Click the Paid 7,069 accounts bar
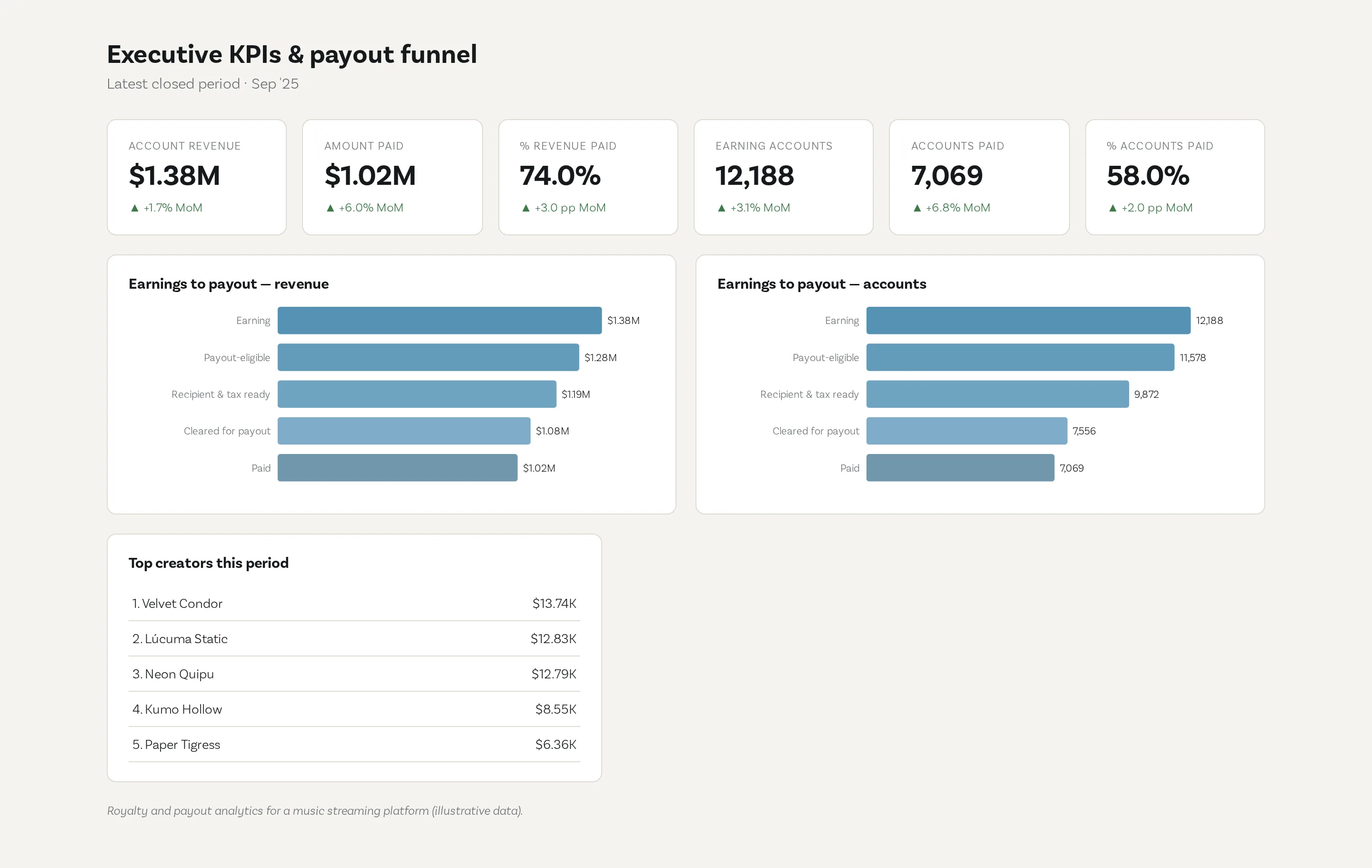Screen dimensions: 1372x868 960,468
